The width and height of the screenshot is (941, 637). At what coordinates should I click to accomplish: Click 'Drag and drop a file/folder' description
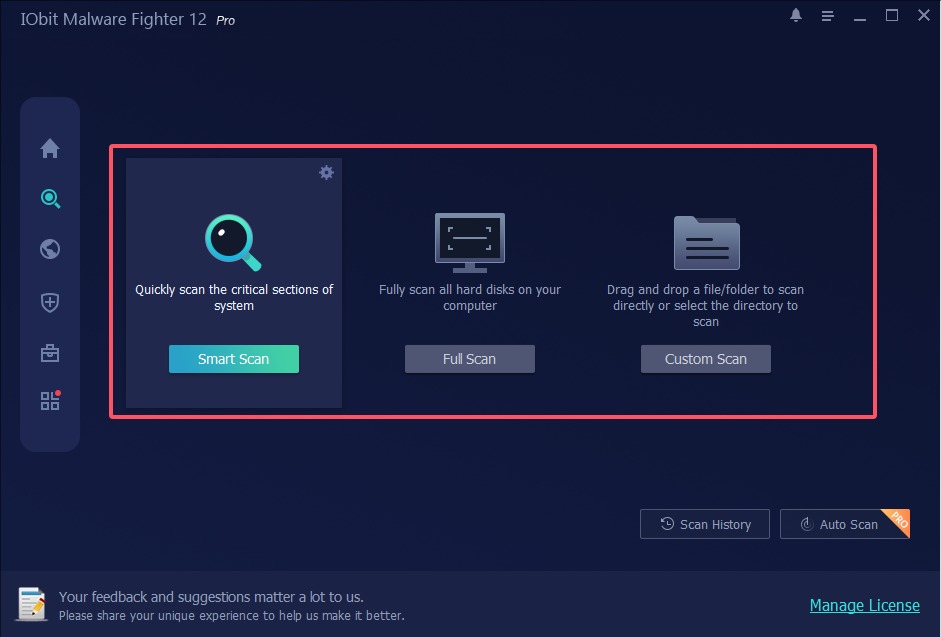[706, 305]
